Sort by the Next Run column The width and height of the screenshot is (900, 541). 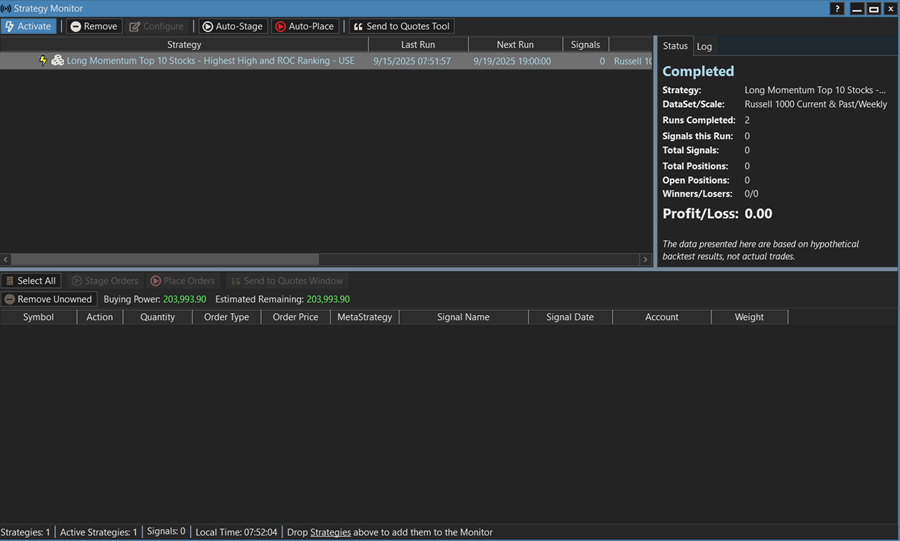(x=515, y=45)
